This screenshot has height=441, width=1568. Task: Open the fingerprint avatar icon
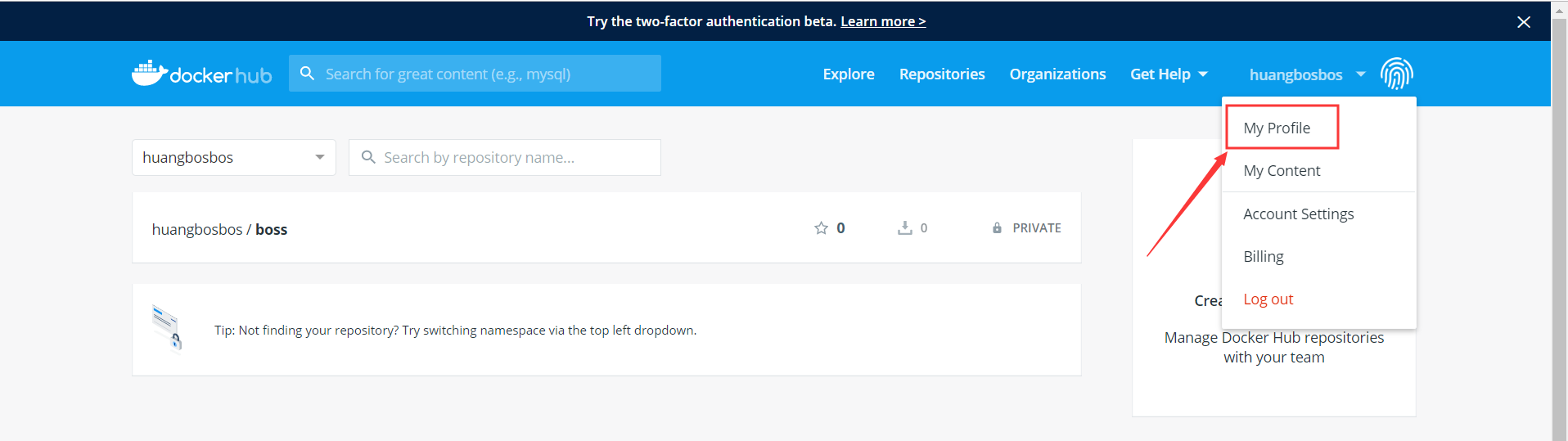click(1397, 74)
